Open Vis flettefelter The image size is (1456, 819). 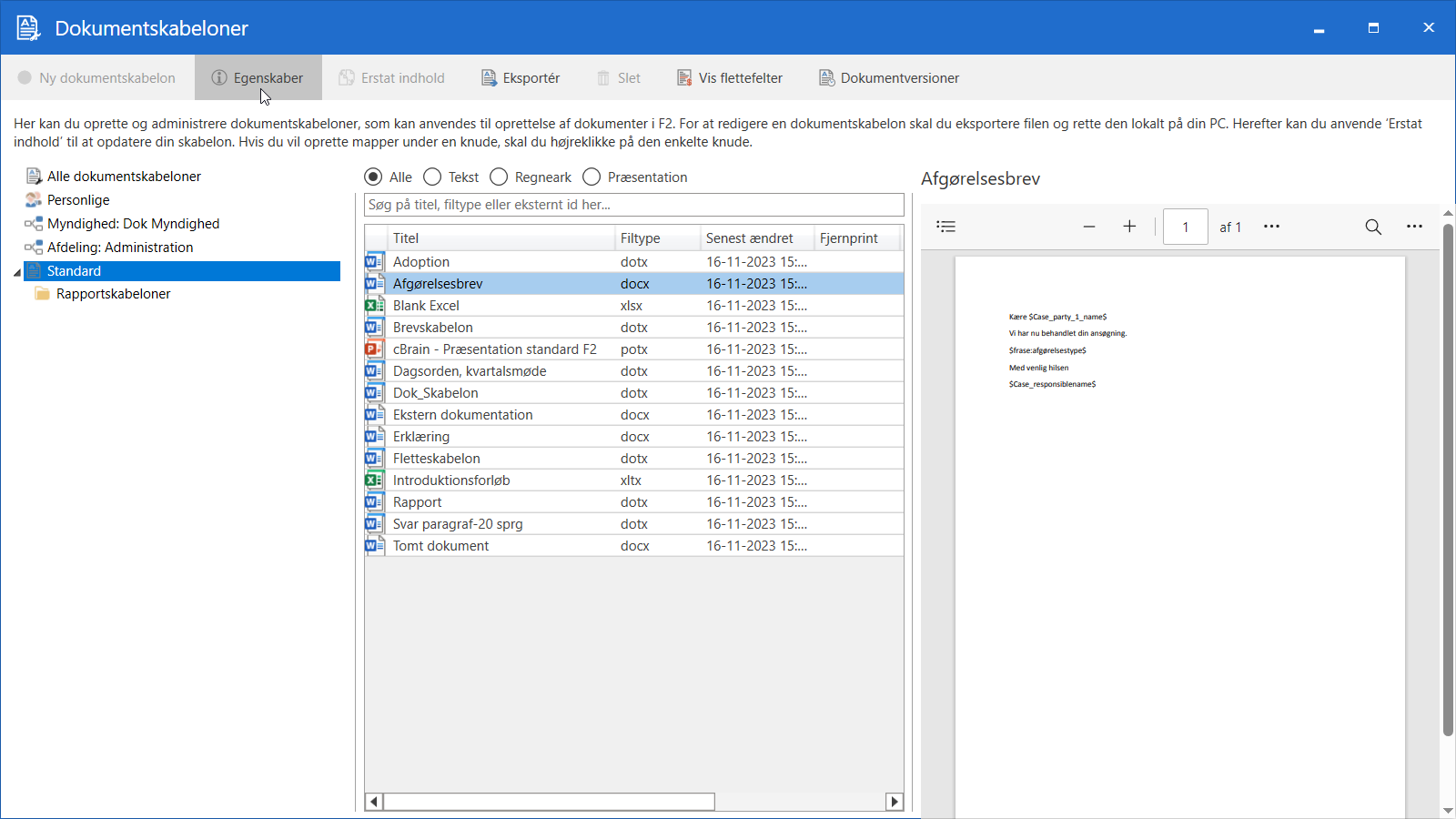pyautogui.click(x=730, y=77)
